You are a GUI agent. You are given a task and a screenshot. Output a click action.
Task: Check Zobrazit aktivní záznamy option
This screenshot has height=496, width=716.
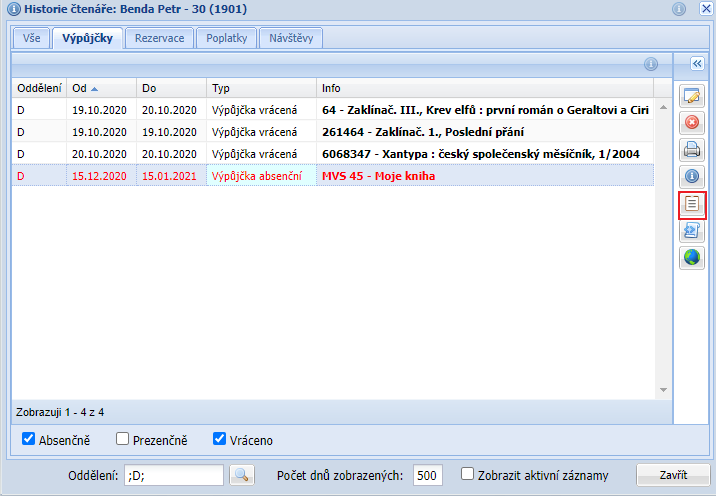(x=467, y=474)
